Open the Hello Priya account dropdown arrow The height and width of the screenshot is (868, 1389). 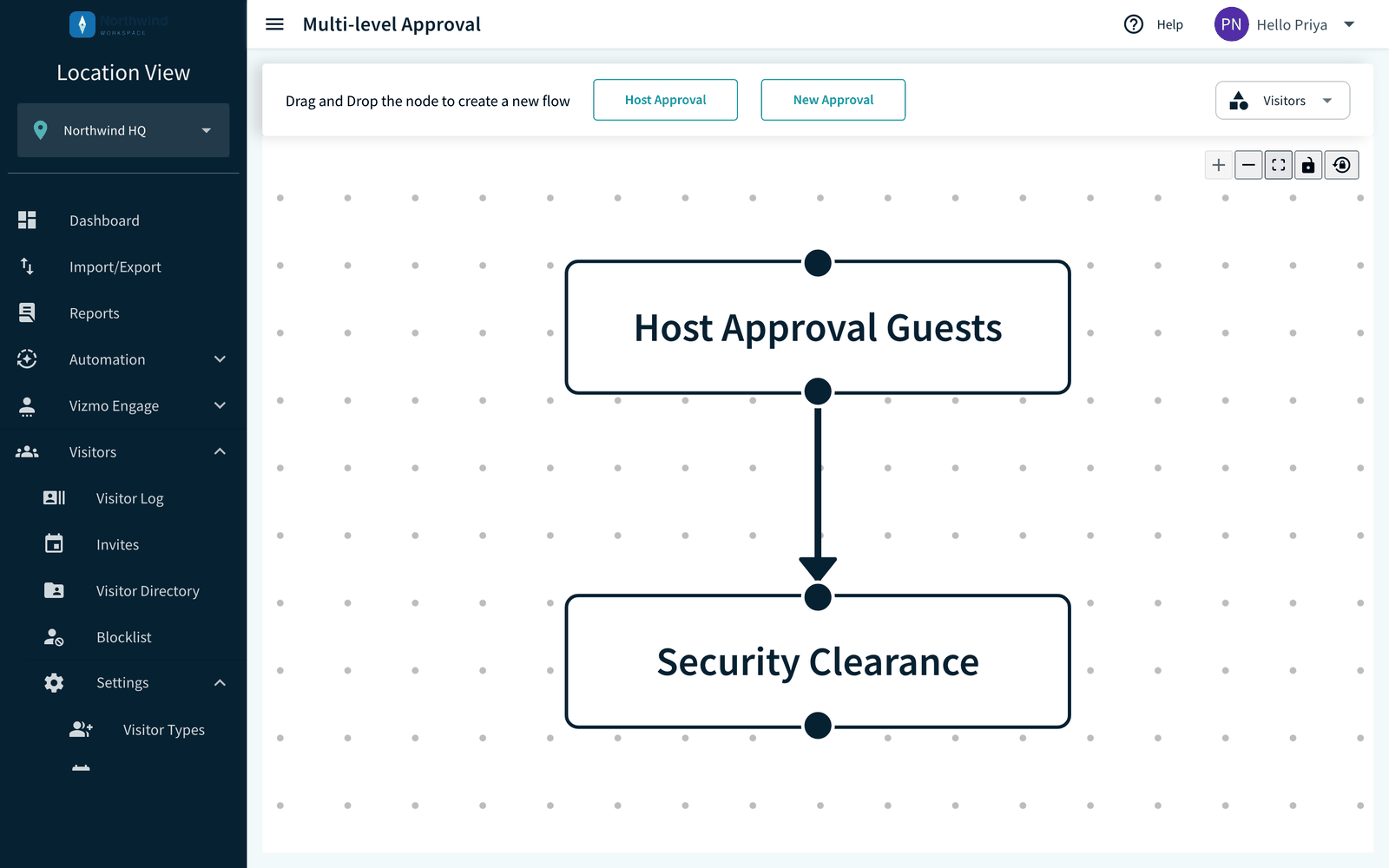[1349, 24]
